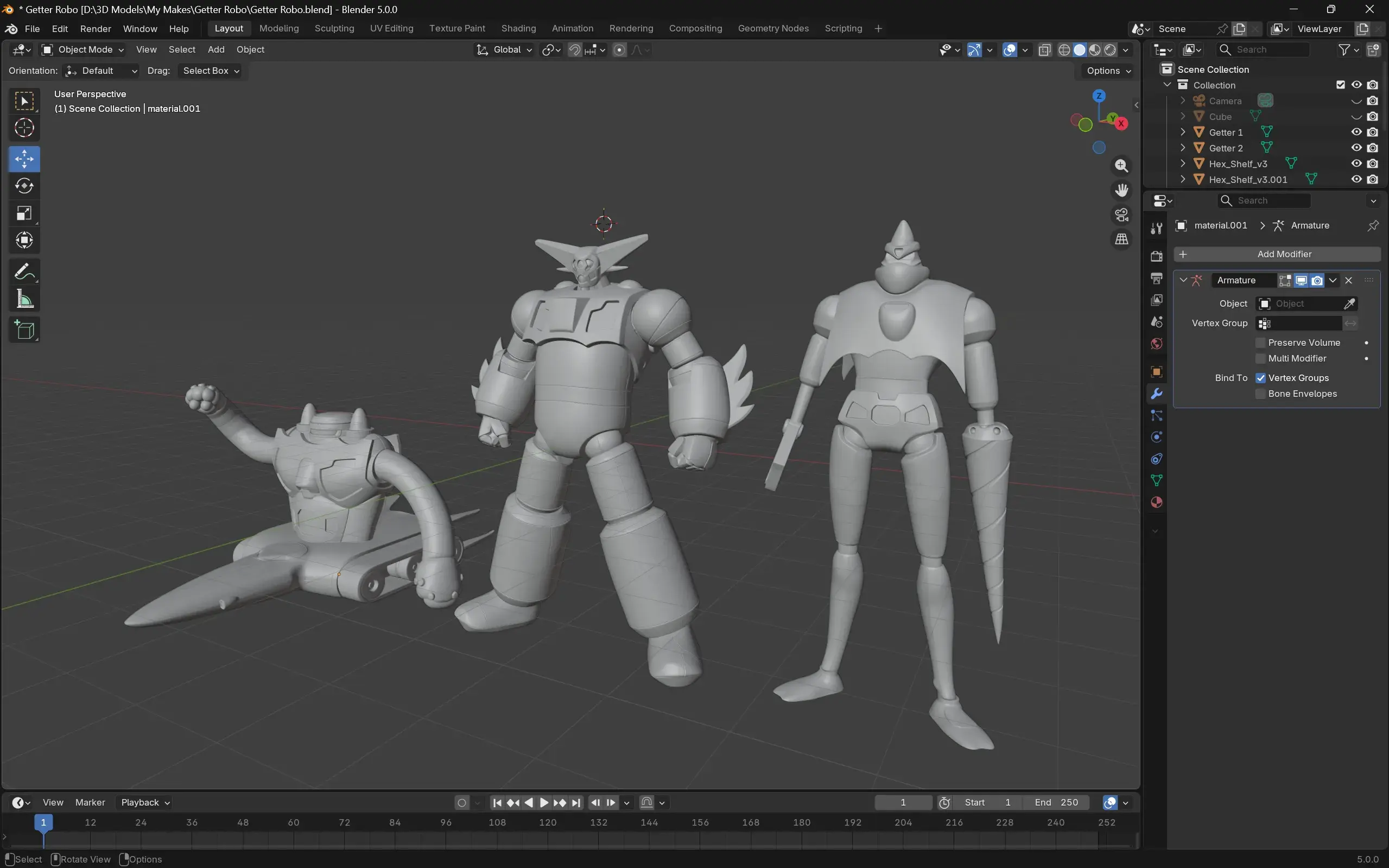Uncheck Vertex Groups bind option

[1260, 378]
